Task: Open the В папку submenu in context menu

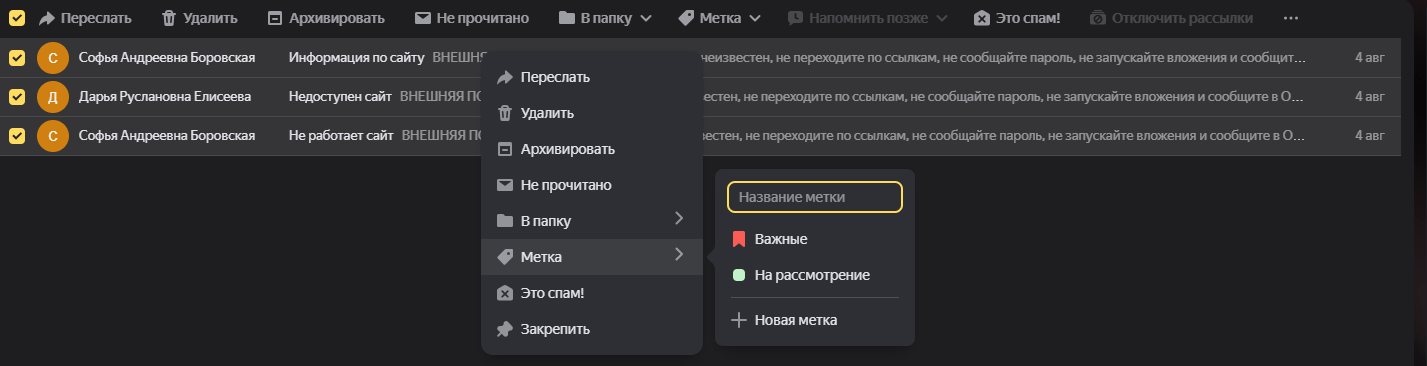Action: point(592,220)
